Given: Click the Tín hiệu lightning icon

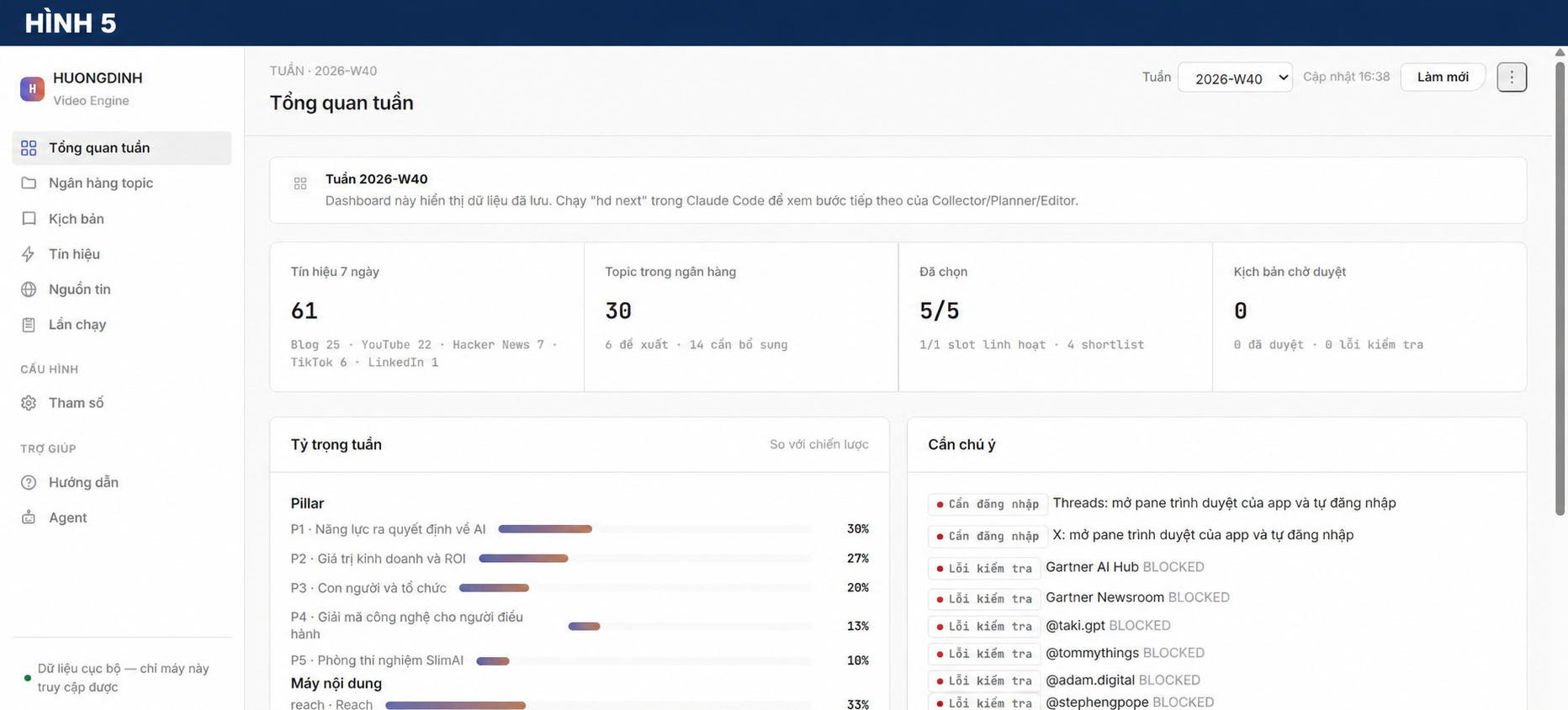Looking at the screenshot, I should click(x=29, y=254).
